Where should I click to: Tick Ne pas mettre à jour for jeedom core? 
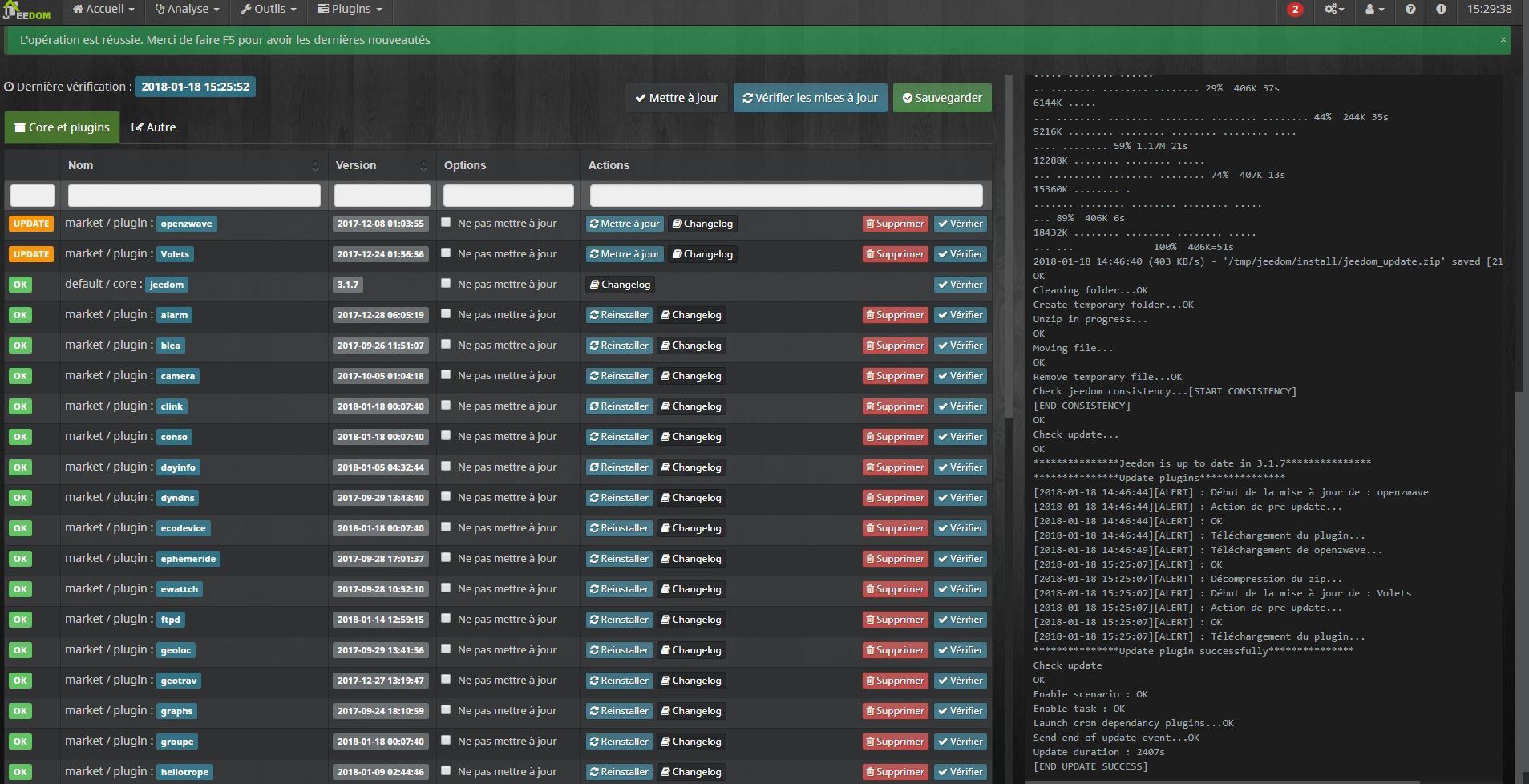pyautogui.click(x=446, y=284)
